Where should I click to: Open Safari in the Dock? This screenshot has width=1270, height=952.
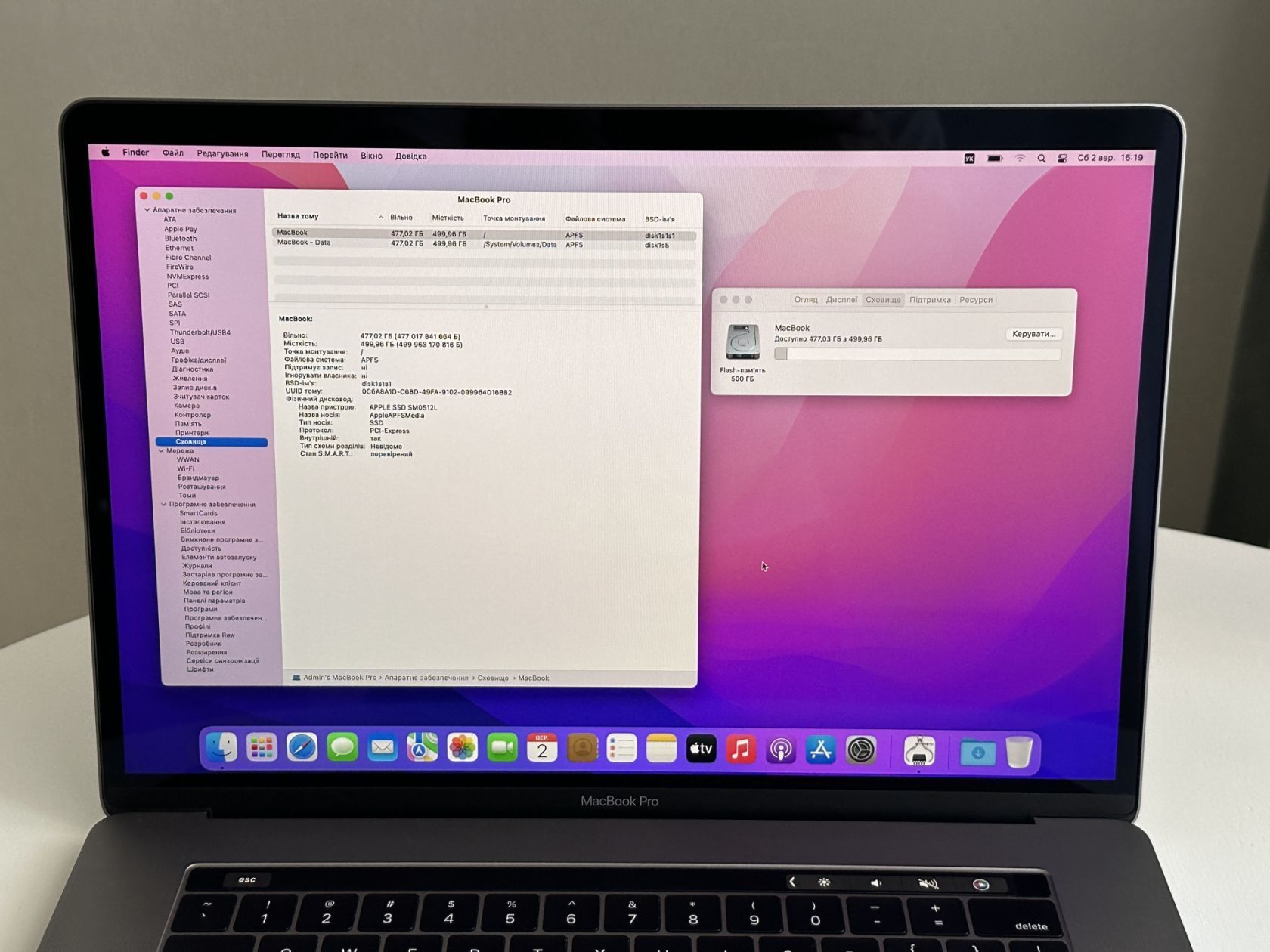click(302, 748)
